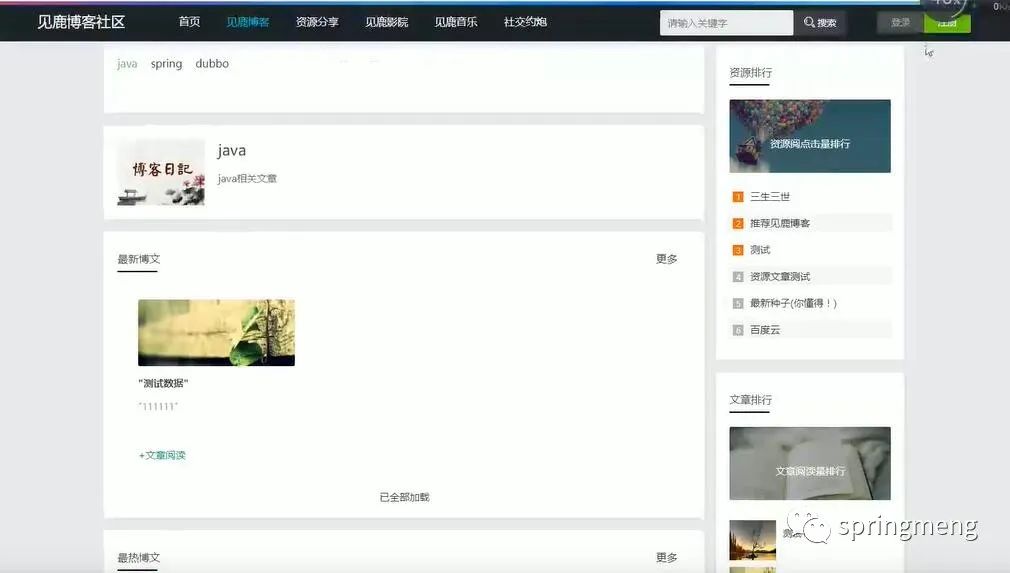Image resolution: width=1010 pixels, height=573 pixels.
Task: Click the orange rank 1 badge
Action: [738, 197]
